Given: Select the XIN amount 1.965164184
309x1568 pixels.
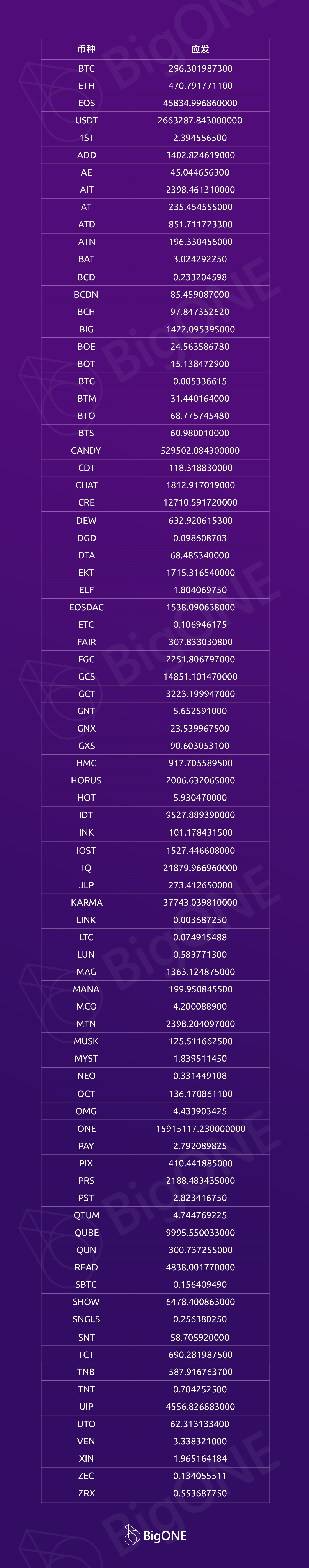Looking at the screenshot, I should 200,1458.
